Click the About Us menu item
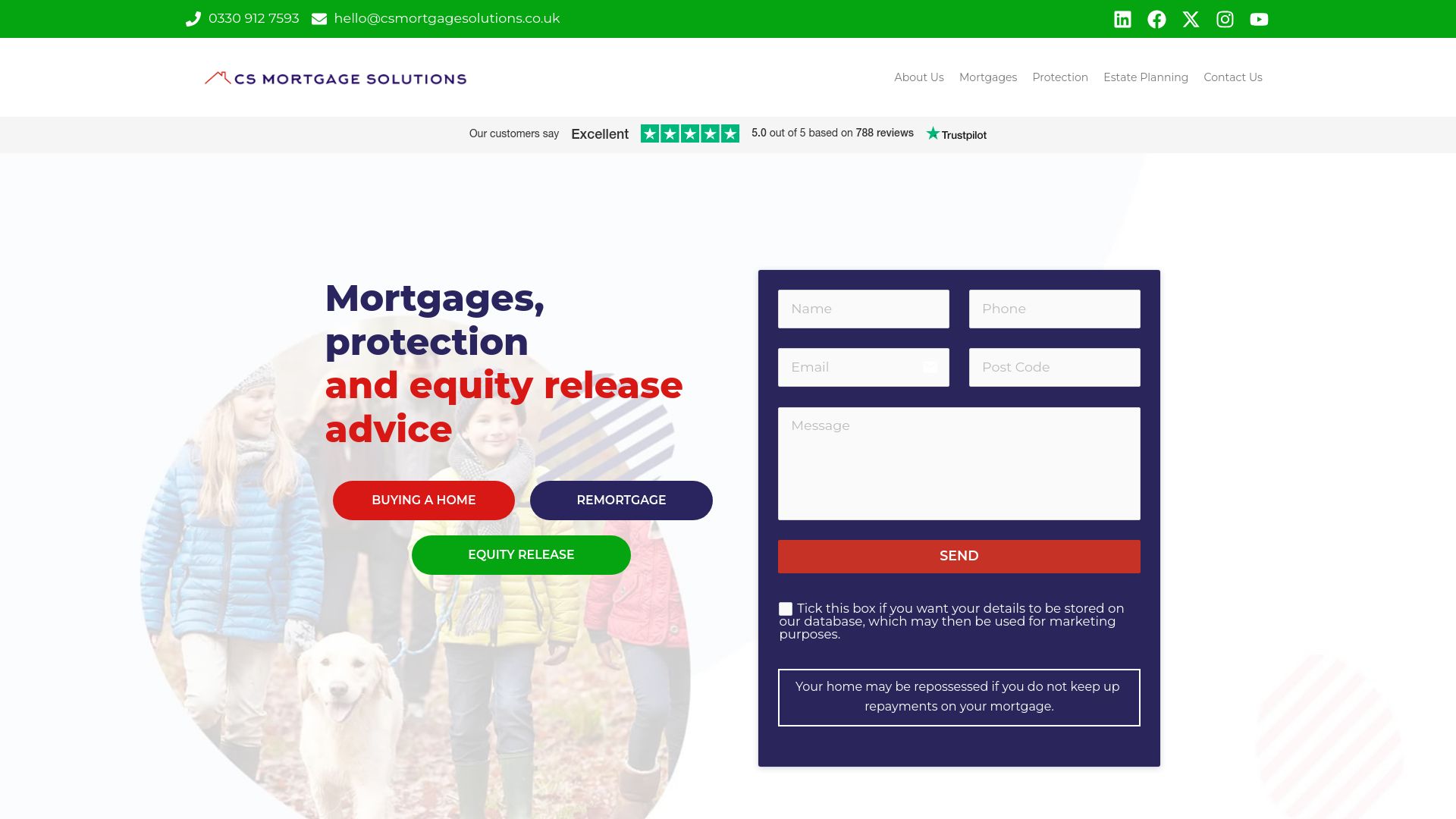Viewport: 1456px width, 819px height. coord(918,77)
